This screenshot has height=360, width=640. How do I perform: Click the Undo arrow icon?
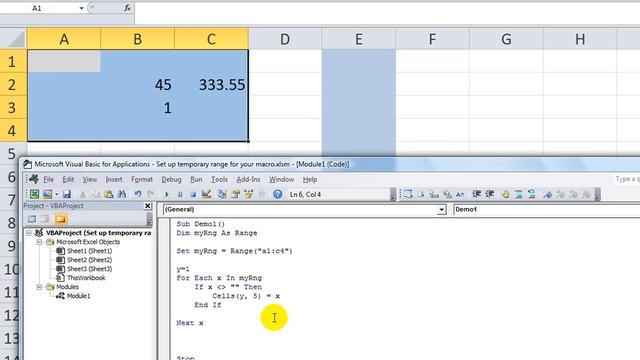click(x=138, y=194)
